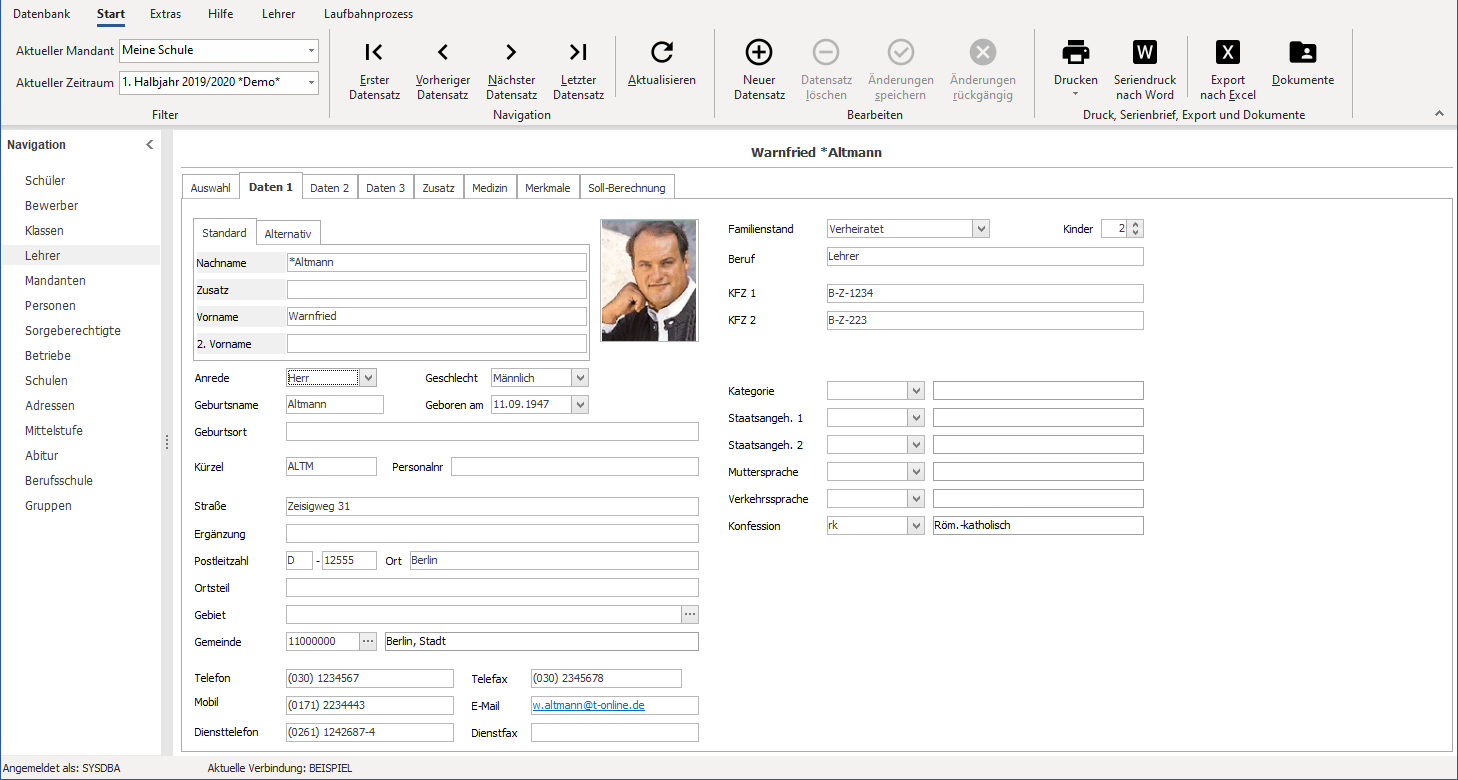Viewport: 1458px width, 780px height.
Task: Click the Kürzel field with ALTM
Action: point(331,467)
